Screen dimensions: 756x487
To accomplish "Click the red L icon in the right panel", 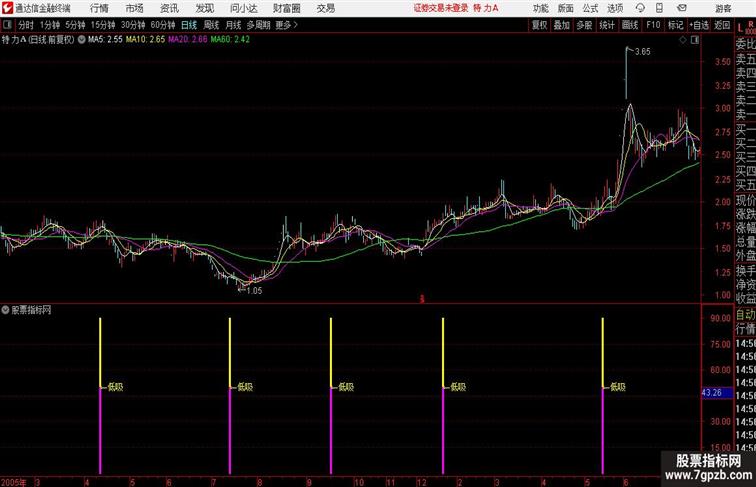I will (x=740, y=27).
